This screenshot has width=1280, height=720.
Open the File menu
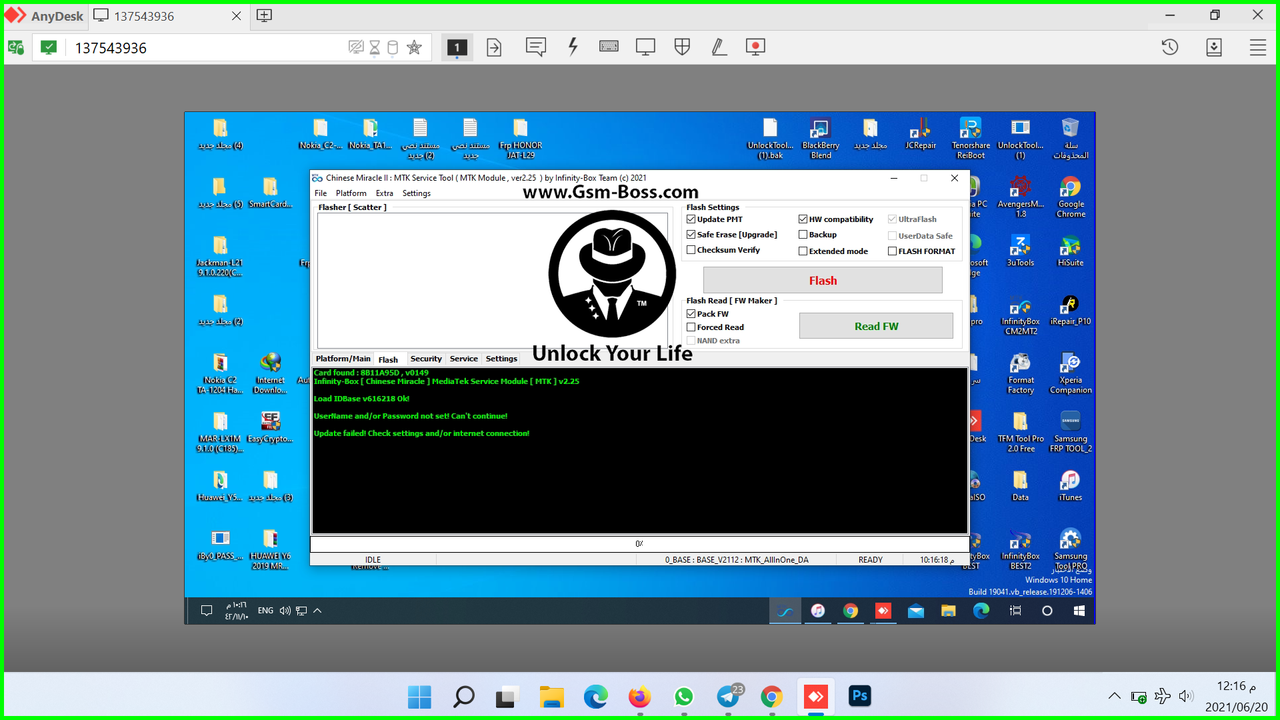(320, 193)
